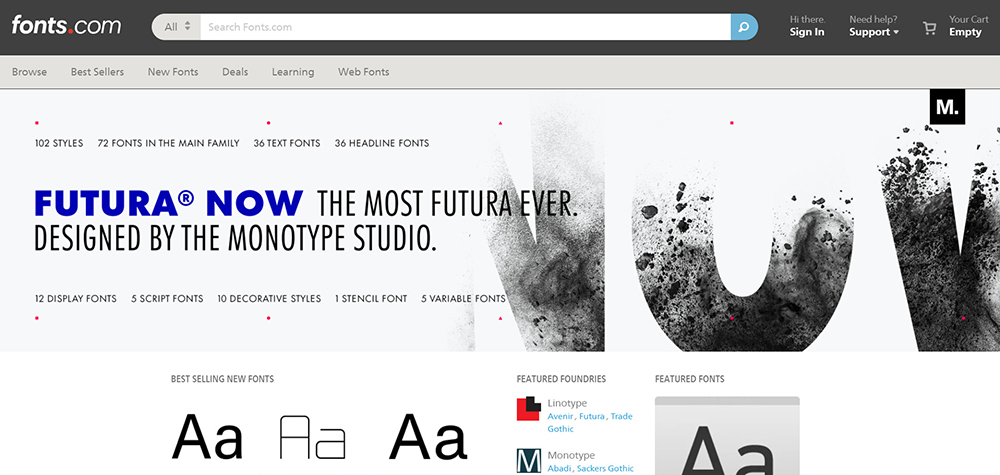Click the Best Selling New Fonts heading
The width and height of the screenshot is (1000, 475).
pyautogui.click(x=222, y=379)
